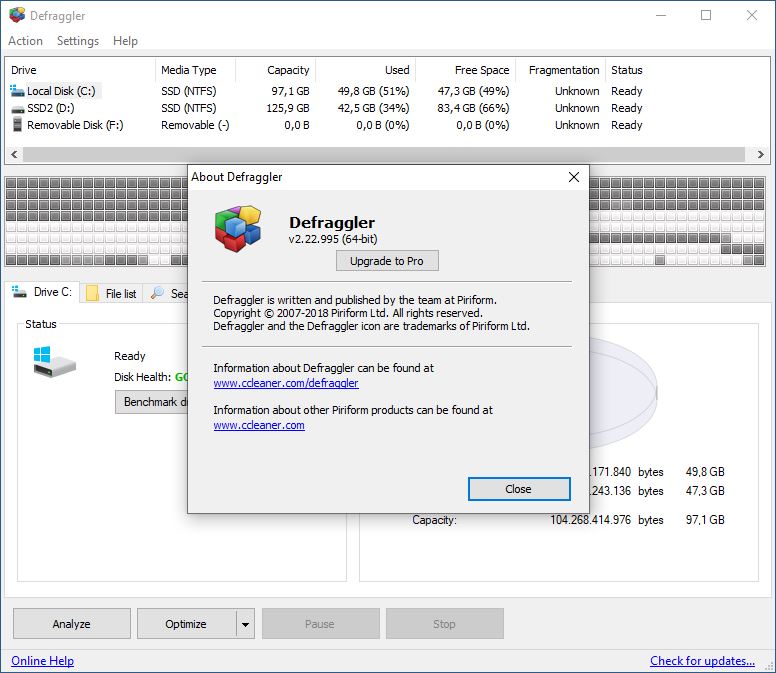Sort by the Status column header
The width and height of the screenshot is (776, 673).
click(627, 70)
